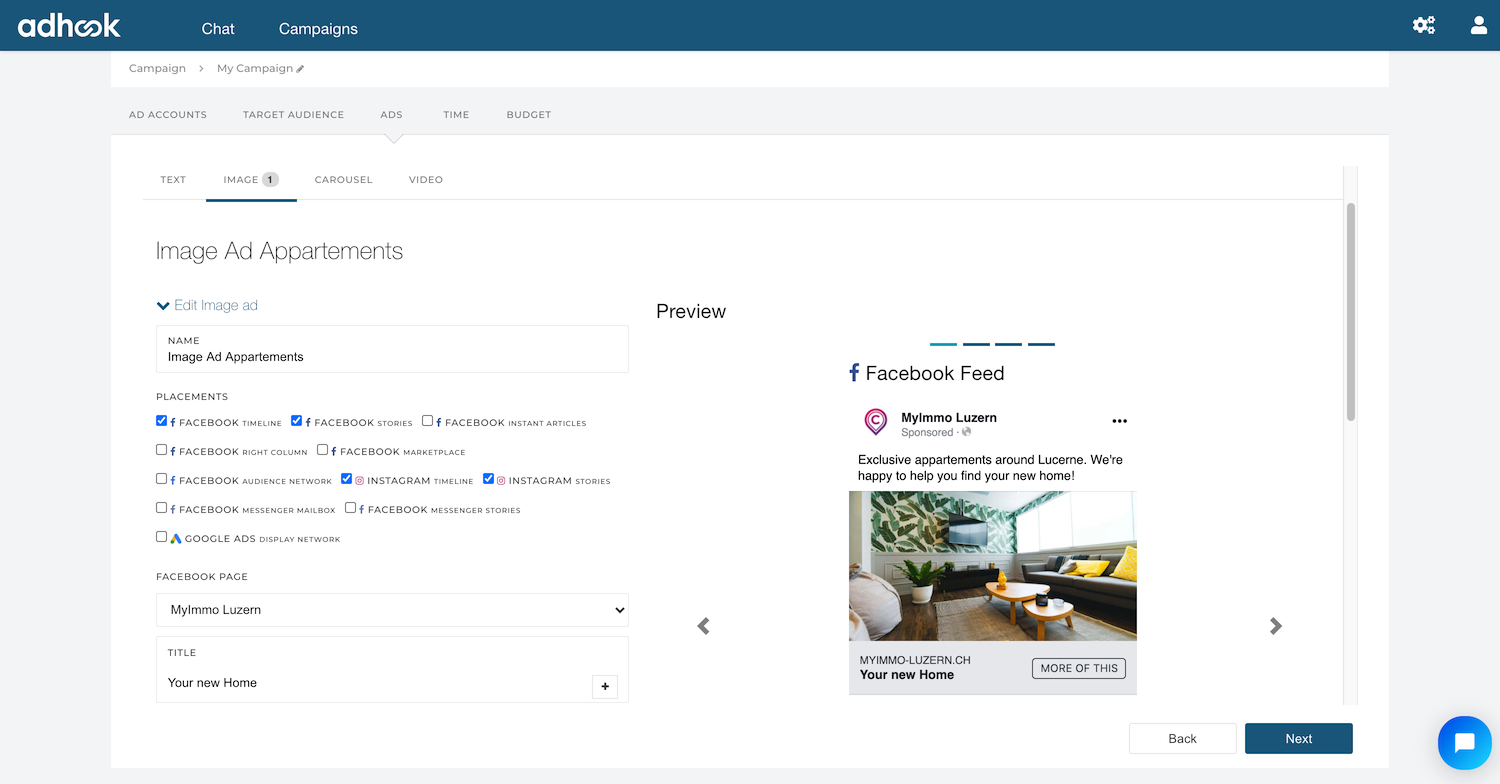Open the user profile icon
This screenshot has width=1500, height=784.
(1479, 26)
